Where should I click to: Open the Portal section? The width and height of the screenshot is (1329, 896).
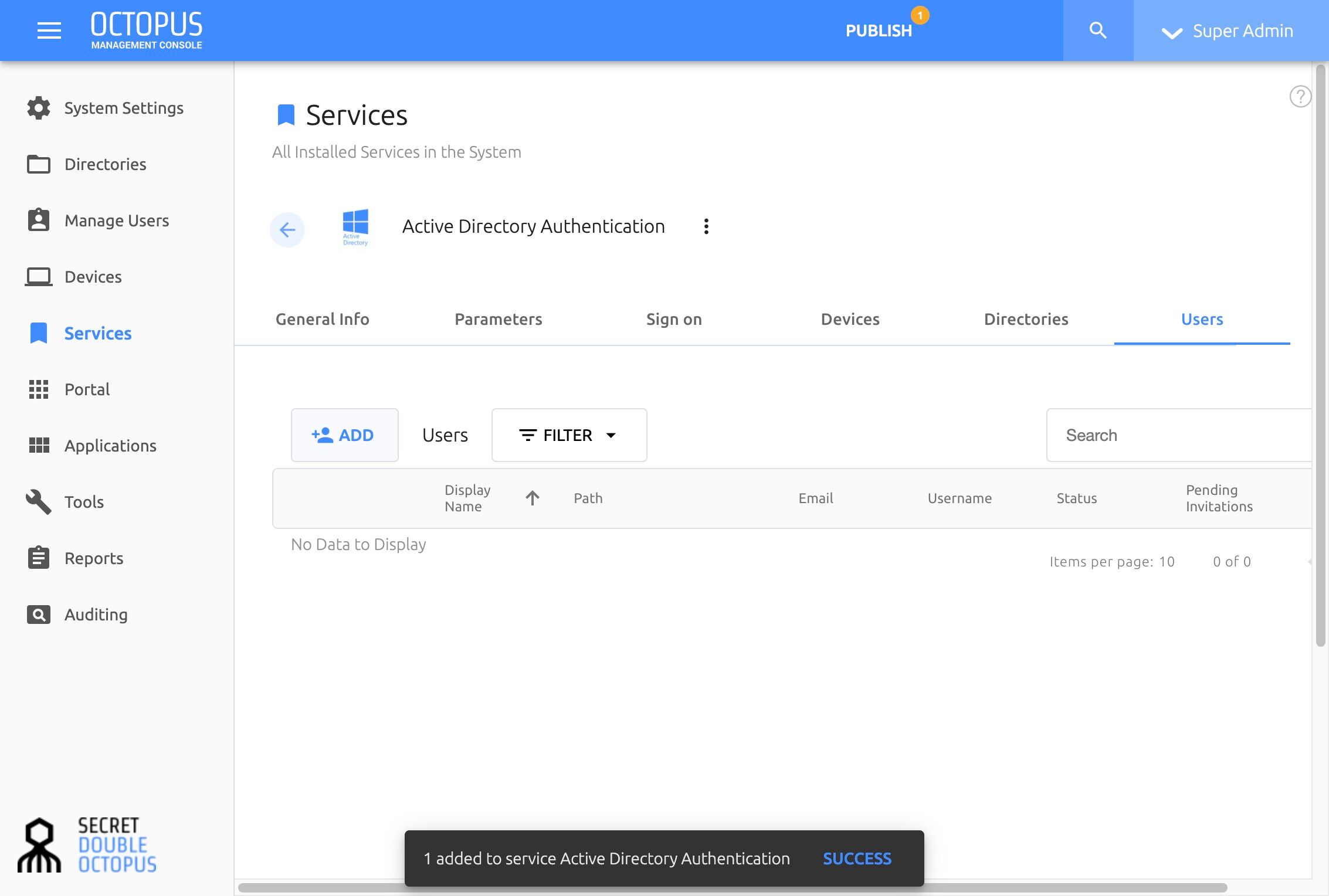(87, 389)
